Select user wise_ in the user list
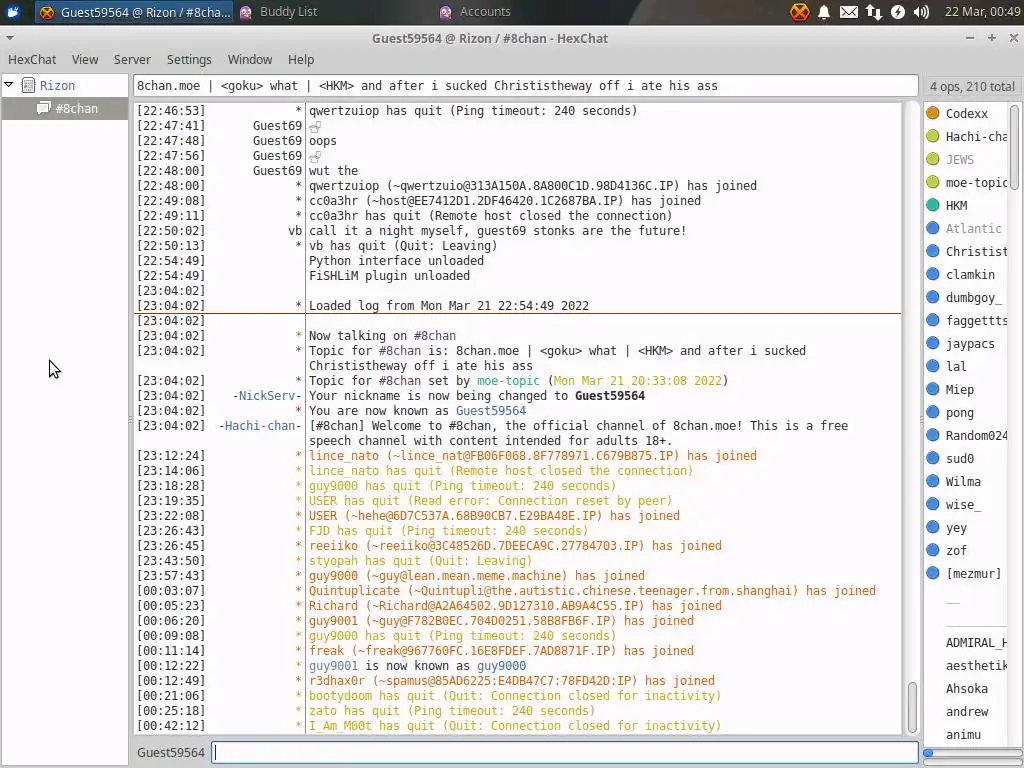 963,504
